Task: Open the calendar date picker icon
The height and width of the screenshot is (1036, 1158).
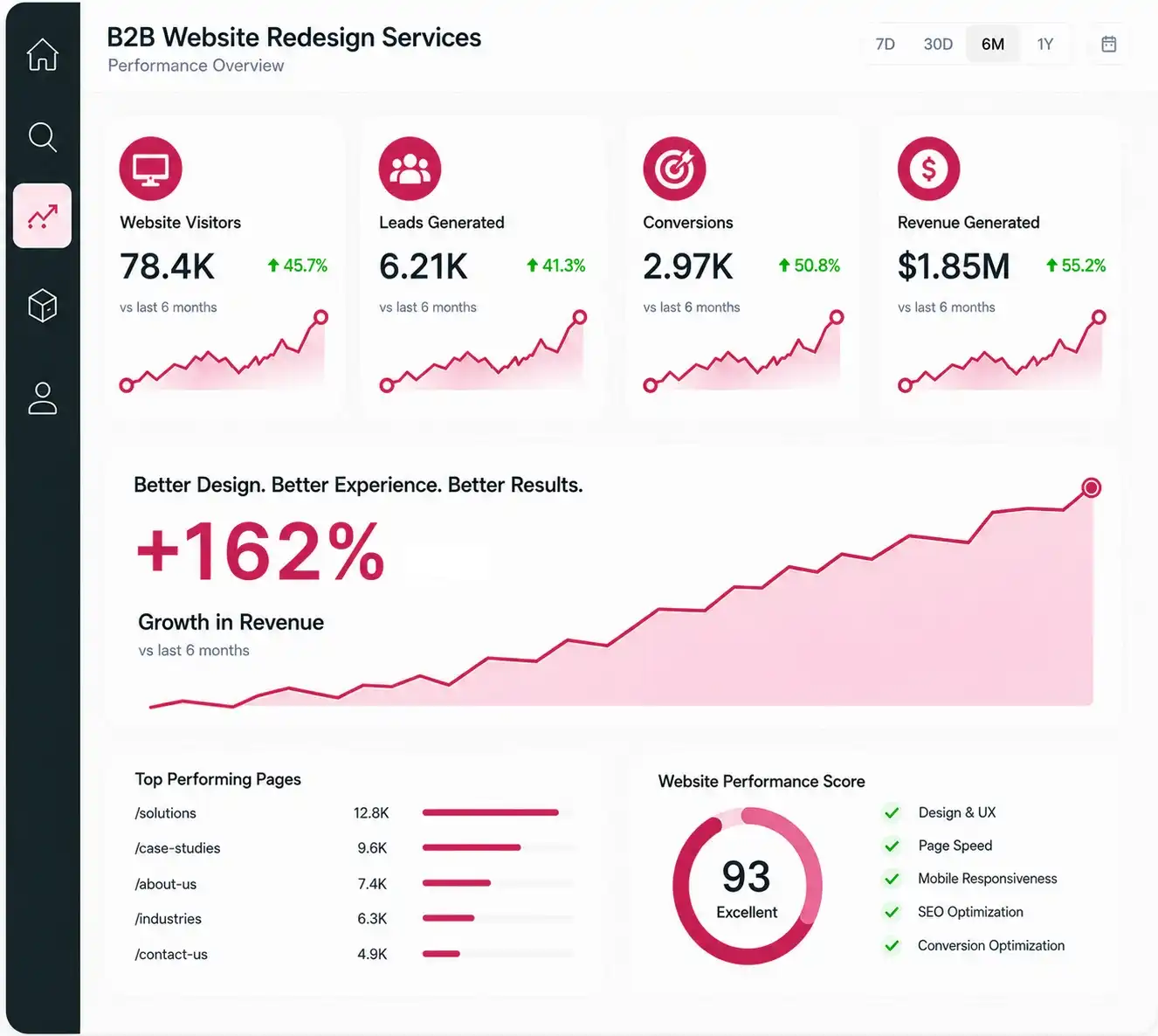Action: 1108,44
